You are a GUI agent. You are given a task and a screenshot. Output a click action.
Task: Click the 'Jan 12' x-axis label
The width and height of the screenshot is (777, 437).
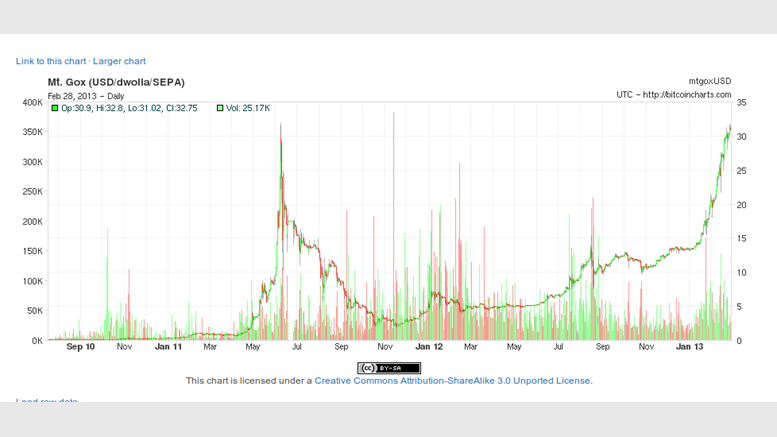pos(429,347)
